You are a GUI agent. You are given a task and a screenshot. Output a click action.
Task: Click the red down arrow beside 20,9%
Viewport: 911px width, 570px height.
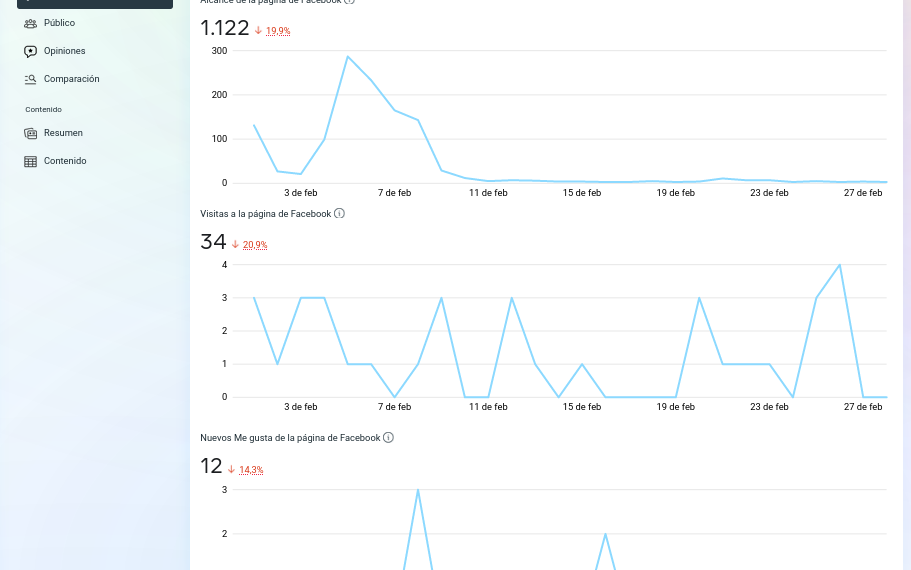pyautogui.click(x=235, y=244)
